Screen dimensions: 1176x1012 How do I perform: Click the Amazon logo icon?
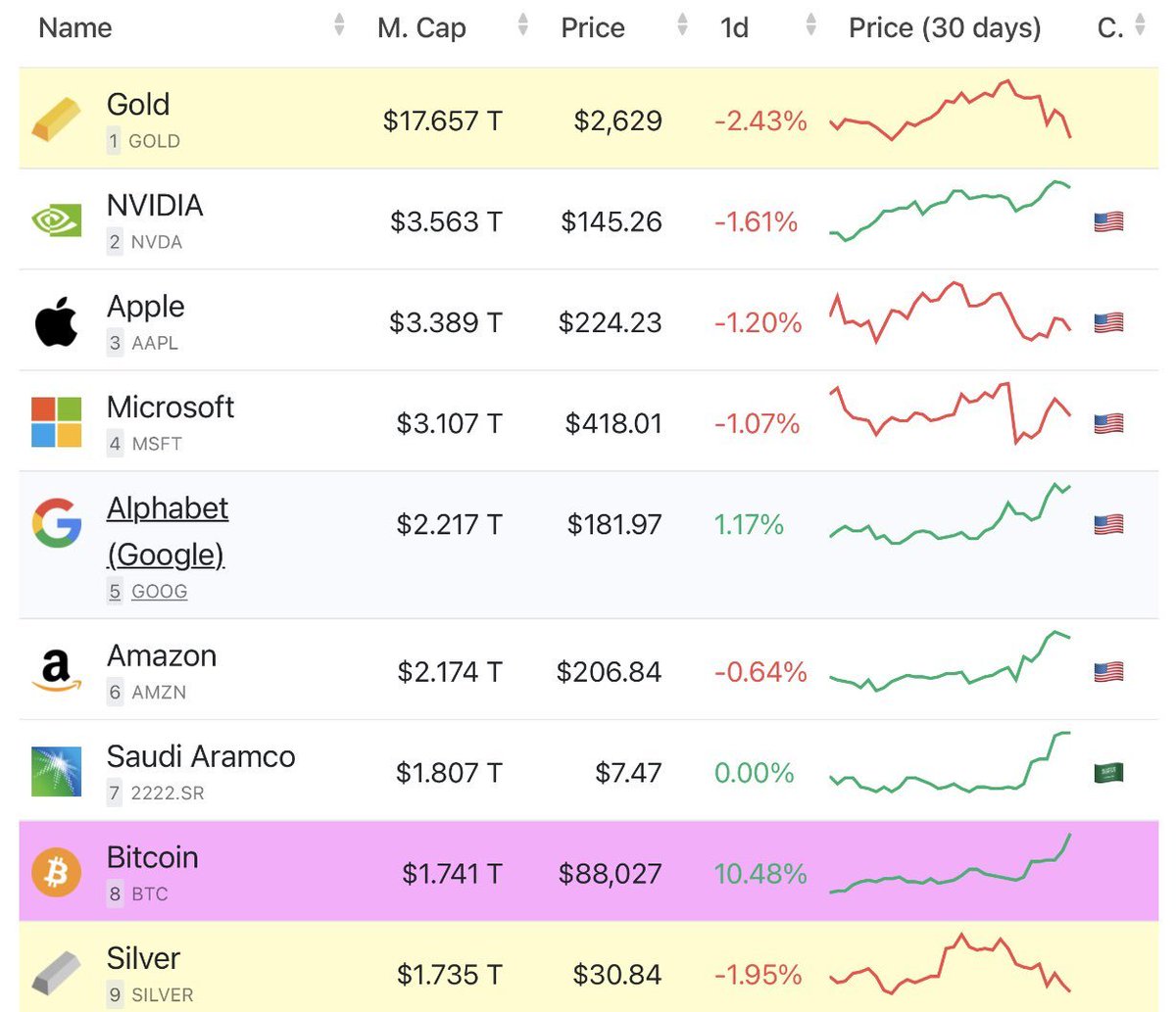(x=57, y=671)
